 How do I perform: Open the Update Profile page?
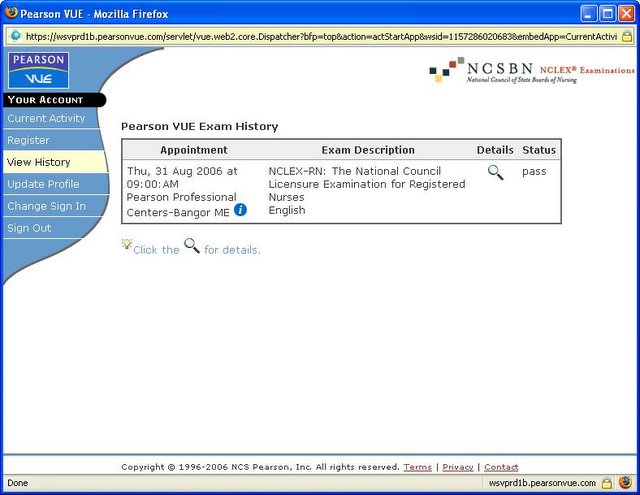point(43,184)
